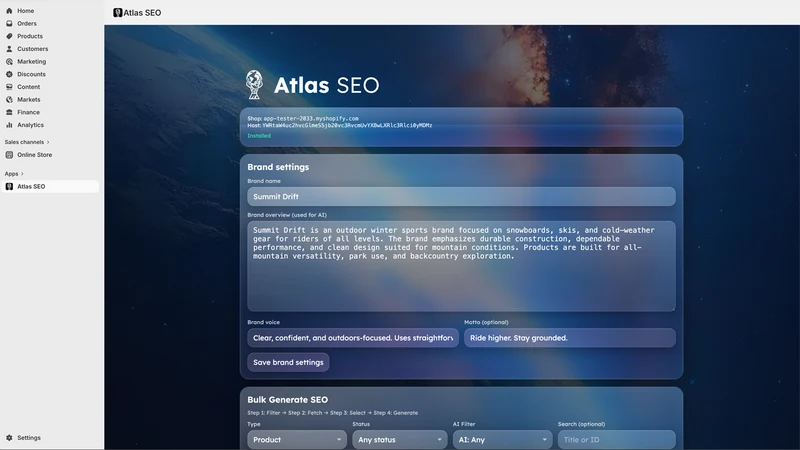Click the Home icon in sidebar
The height and width of the screenshot is (450, 800).
9,11
